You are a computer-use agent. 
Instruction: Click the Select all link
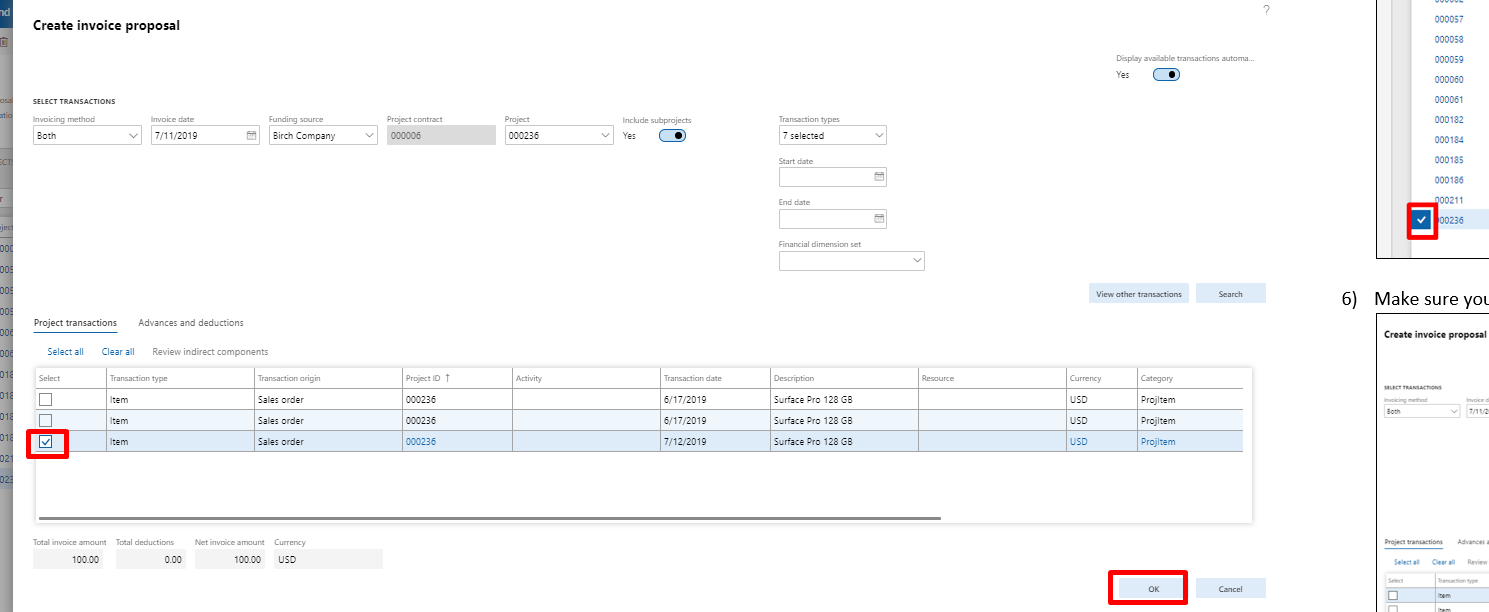pos(65,351)
